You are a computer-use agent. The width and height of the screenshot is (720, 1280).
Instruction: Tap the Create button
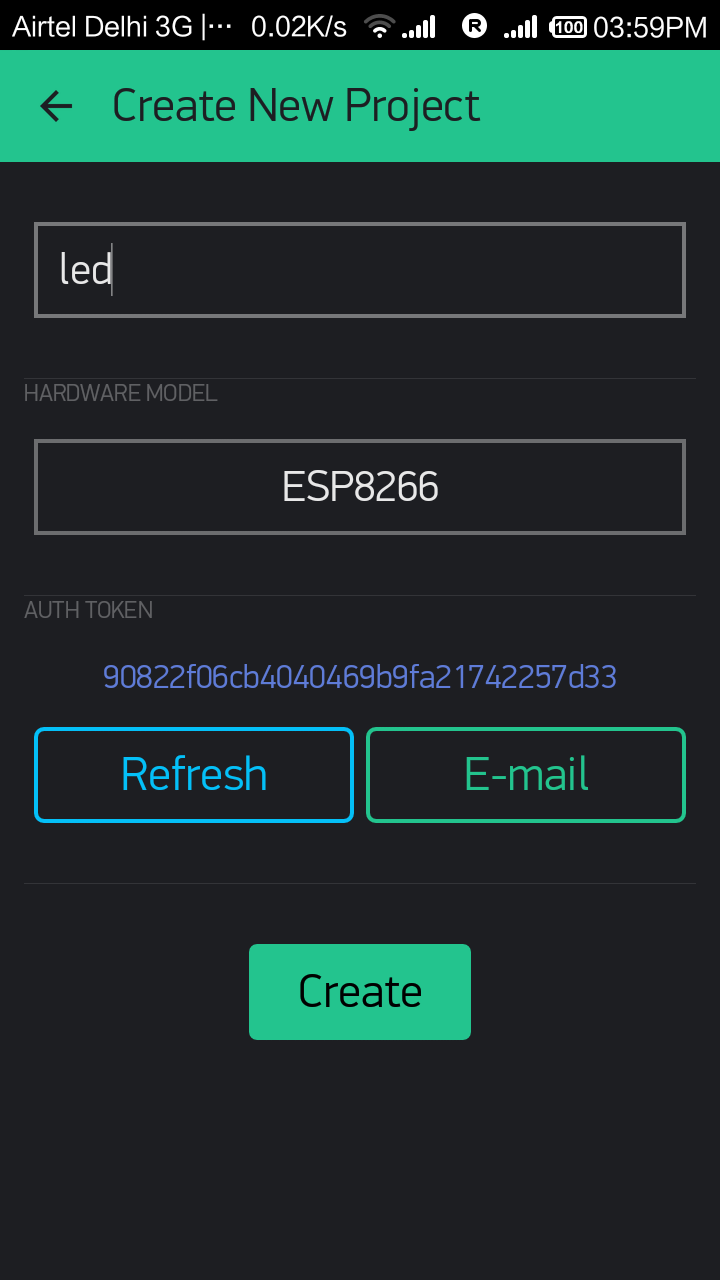coord(360,992)
